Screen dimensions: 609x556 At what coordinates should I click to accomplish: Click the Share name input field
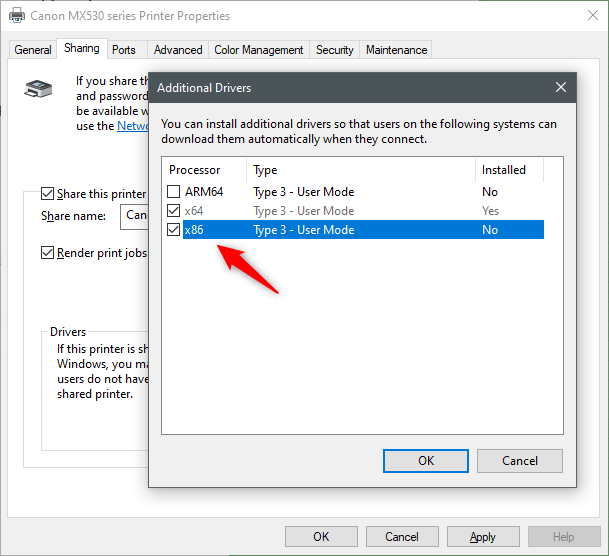(134, 215)
